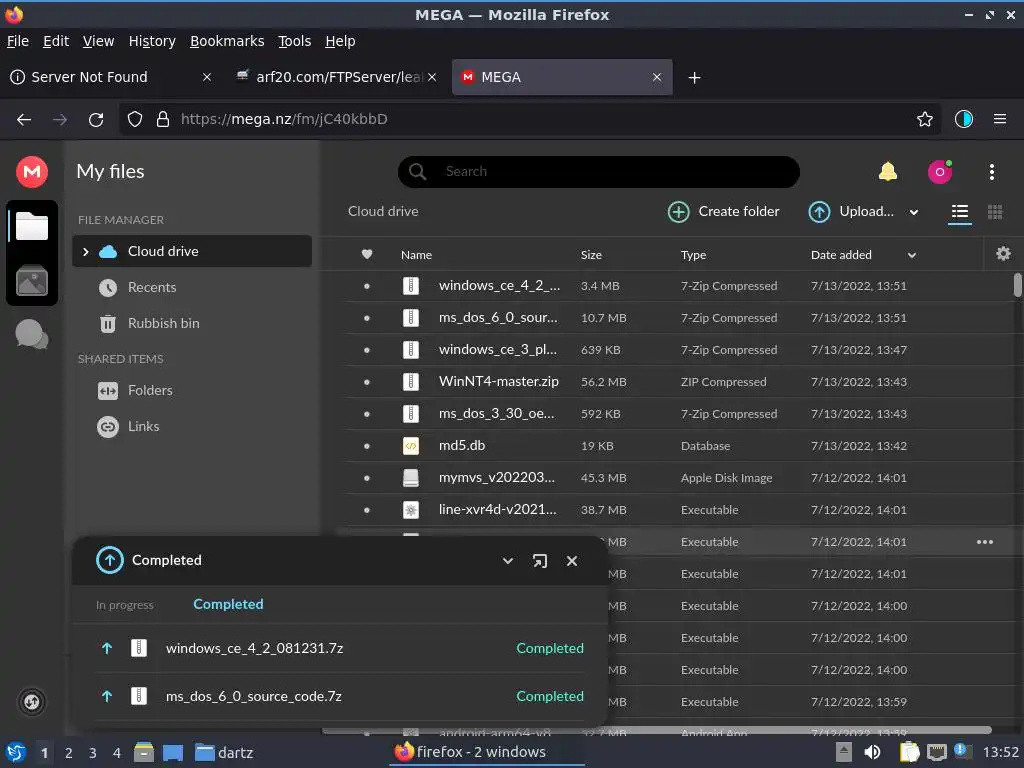Open a new Firefox tab
This screenshot has height=768, width=1024.
pyautogui.click(x=694, y=78)
